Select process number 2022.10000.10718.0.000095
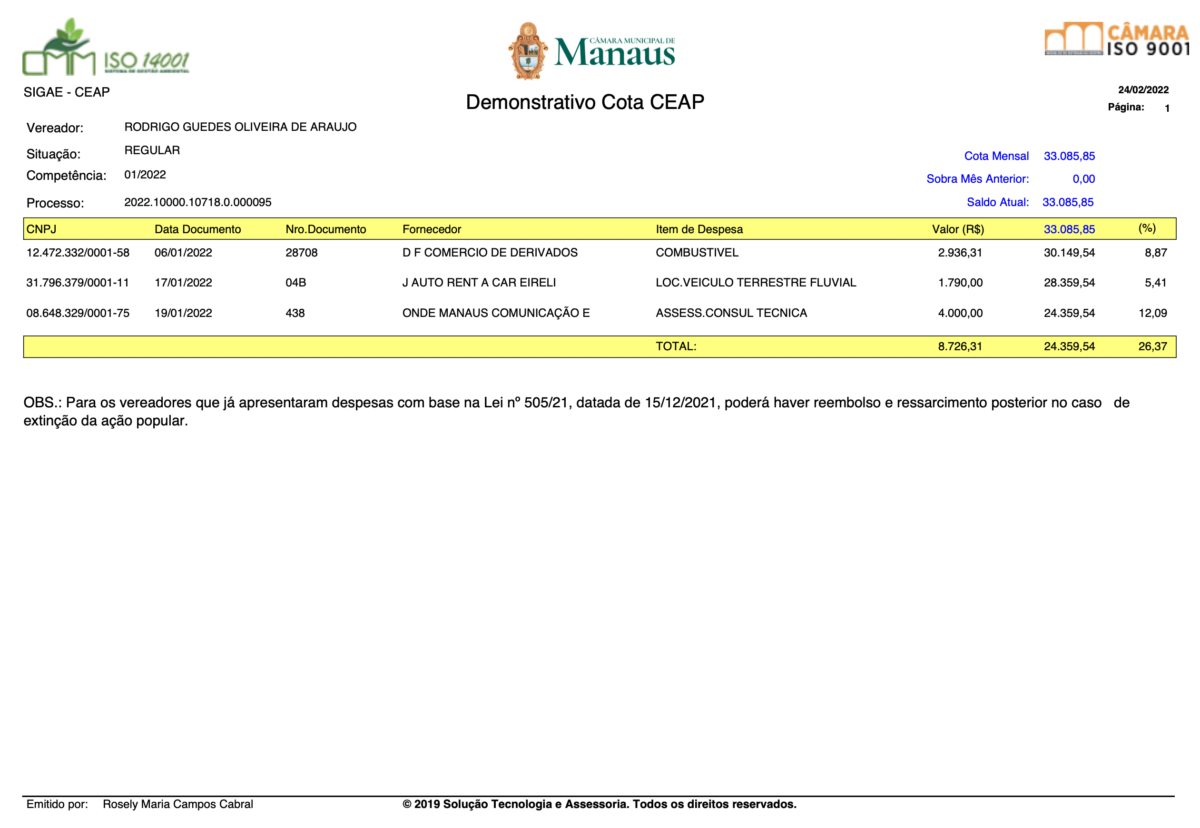Screen dimensions: 1200x828 click(x=198, y=202)
